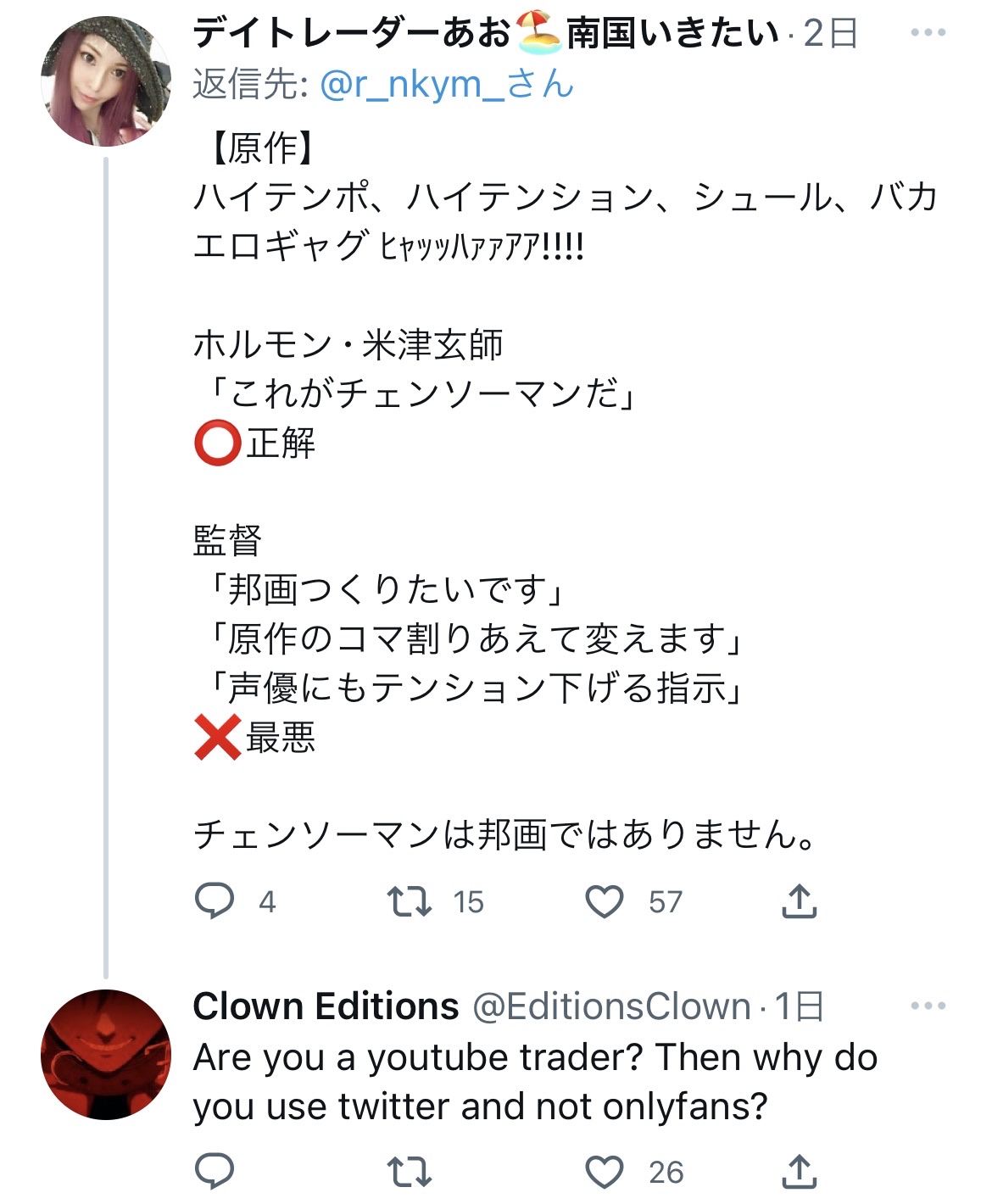Open @r_nkym_ profile mention link

tap(447, 84)
